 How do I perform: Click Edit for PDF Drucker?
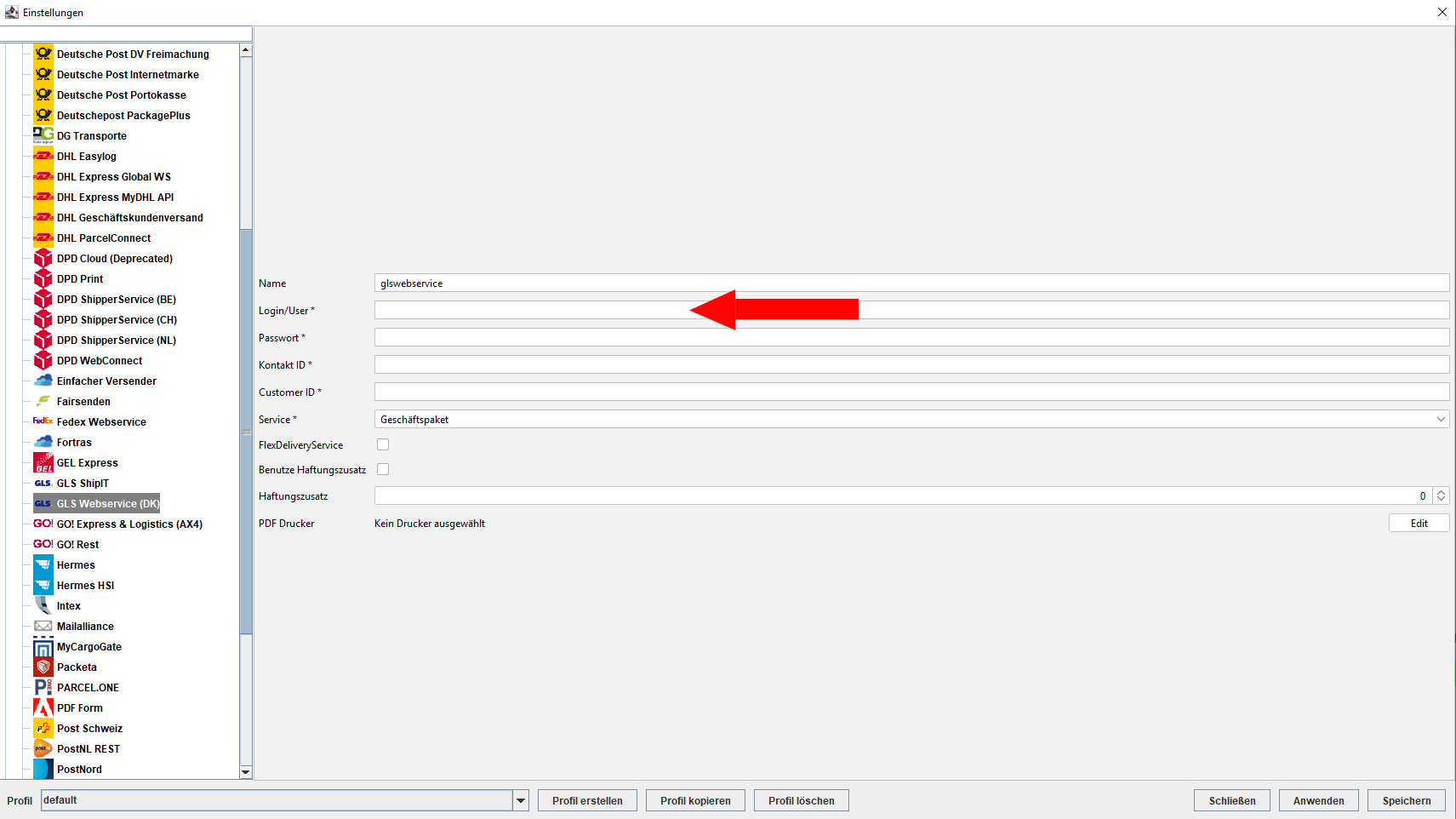click(1419, 523)
